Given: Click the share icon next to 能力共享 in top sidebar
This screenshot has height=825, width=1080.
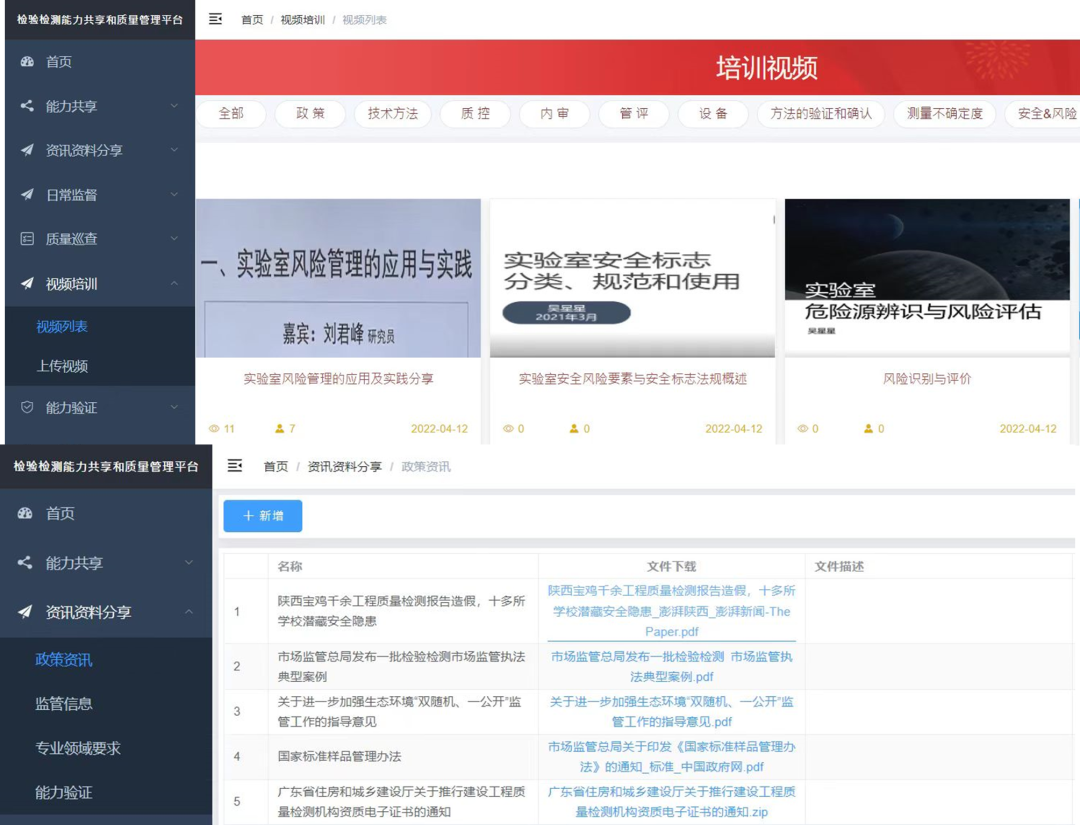Looking at the screenshot, I should [x=27, y=105].
